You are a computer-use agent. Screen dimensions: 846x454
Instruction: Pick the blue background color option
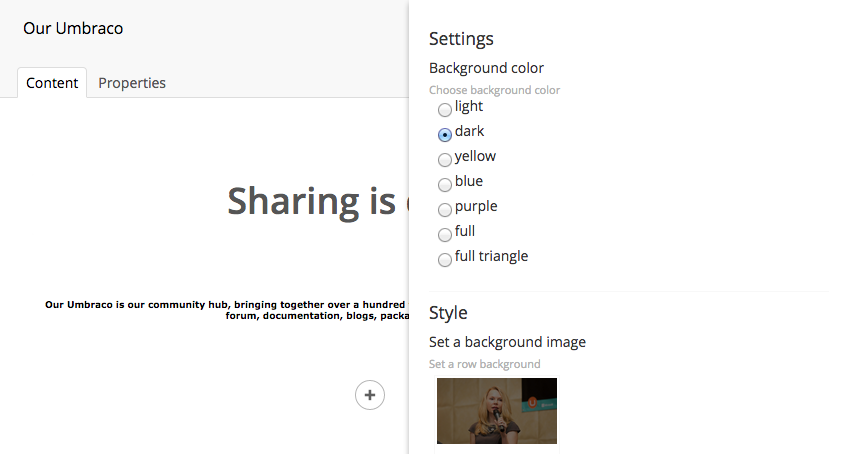tap(445, 185)
